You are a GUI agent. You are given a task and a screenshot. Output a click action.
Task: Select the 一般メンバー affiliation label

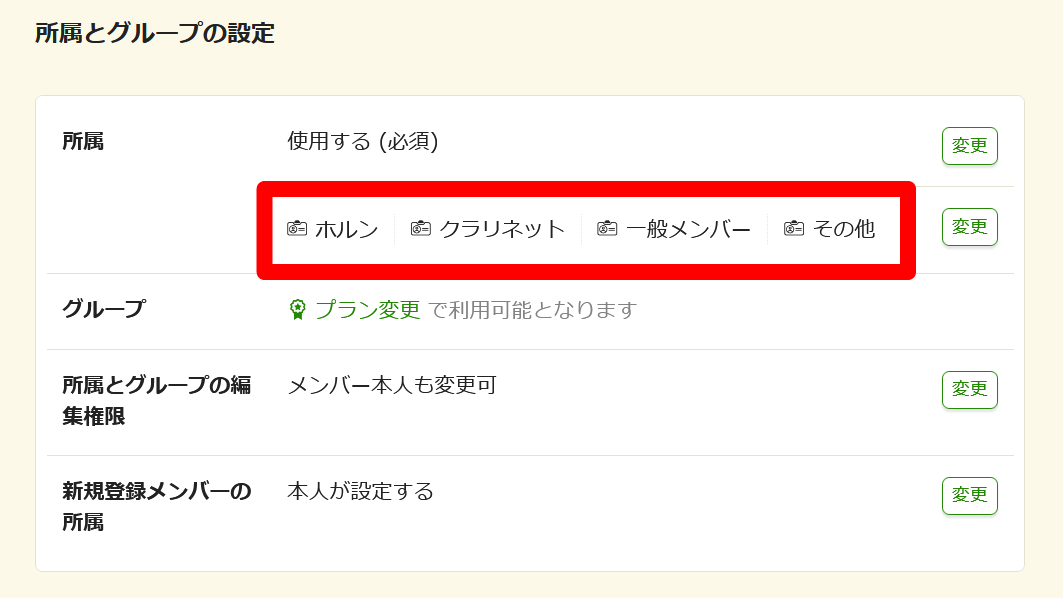(688, 229)
